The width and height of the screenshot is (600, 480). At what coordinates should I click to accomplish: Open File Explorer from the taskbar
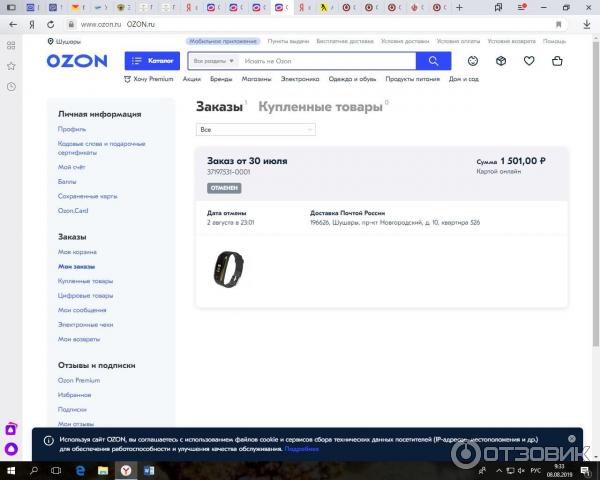(x=103, y=471)
